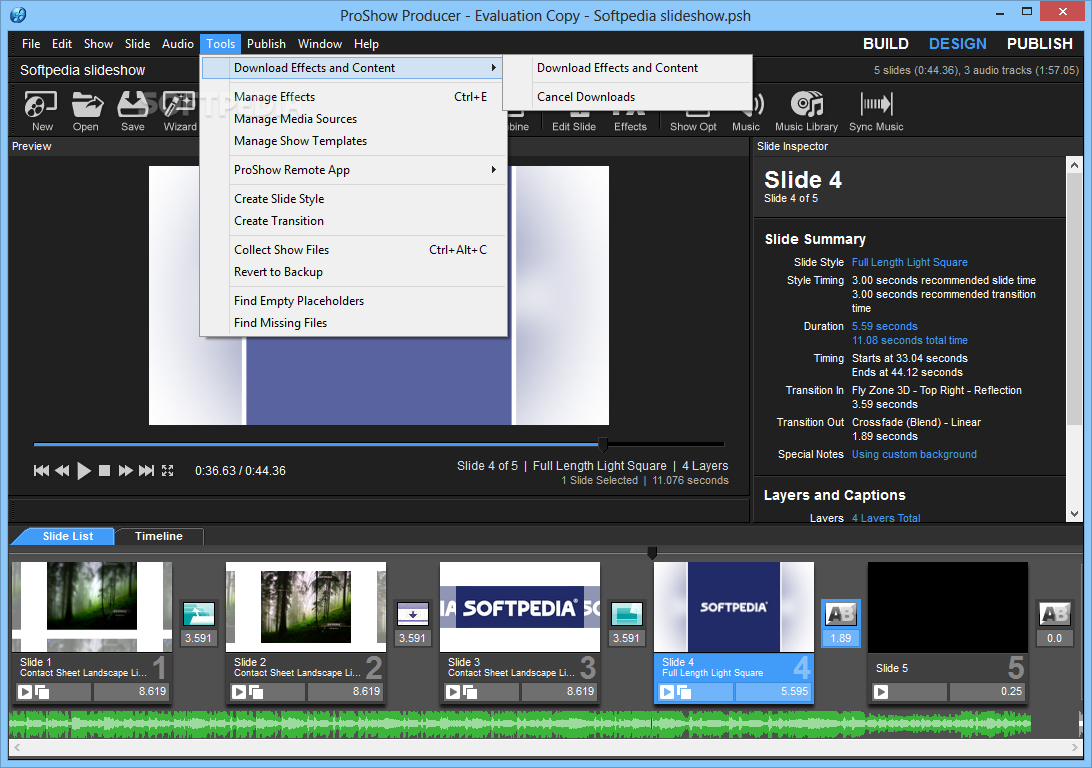The image size is (1092, 768).
Task: Click the layers icon on Slide 2
Action: (256, 691)
